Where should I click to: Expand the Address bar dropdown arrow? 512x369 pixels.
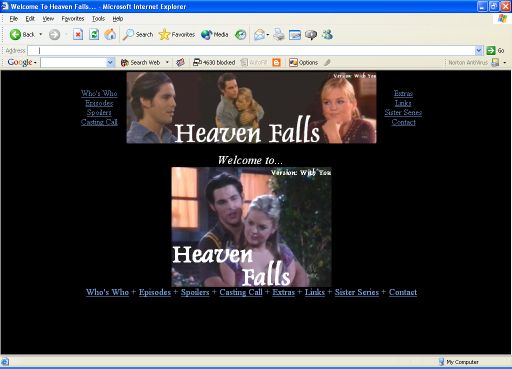click(479, 50)
